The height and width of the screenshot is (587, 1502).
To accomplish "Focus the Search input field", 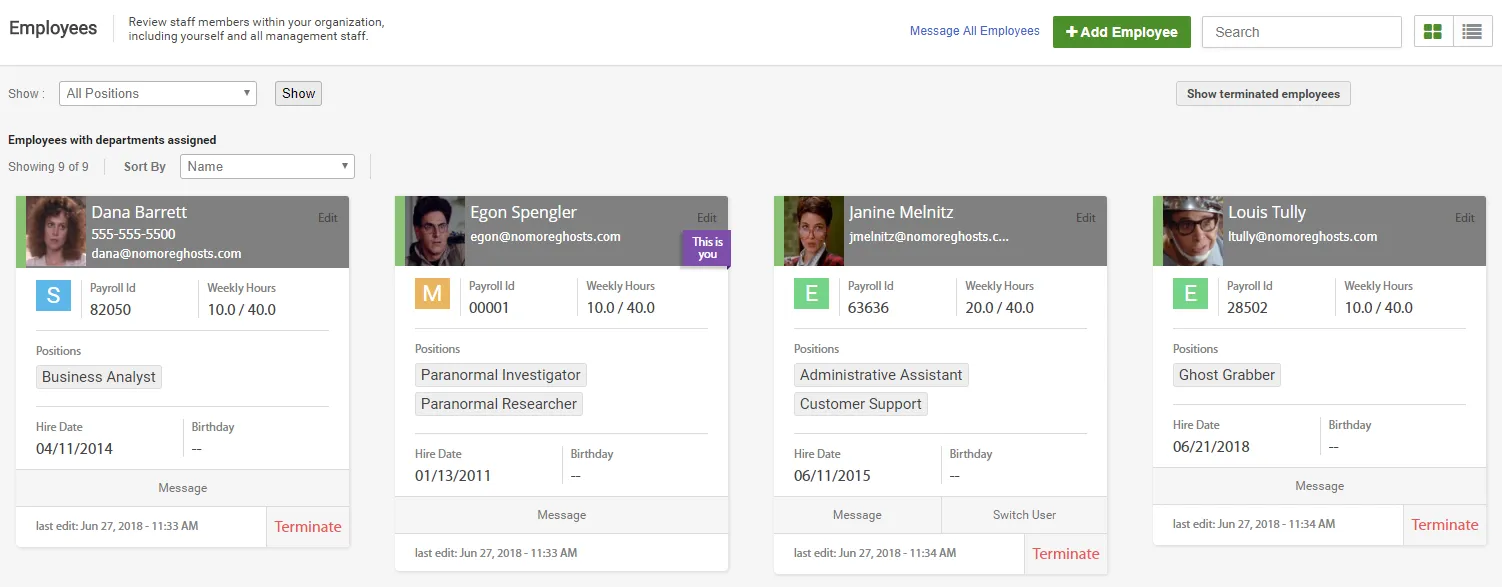I will (1302, 32).
